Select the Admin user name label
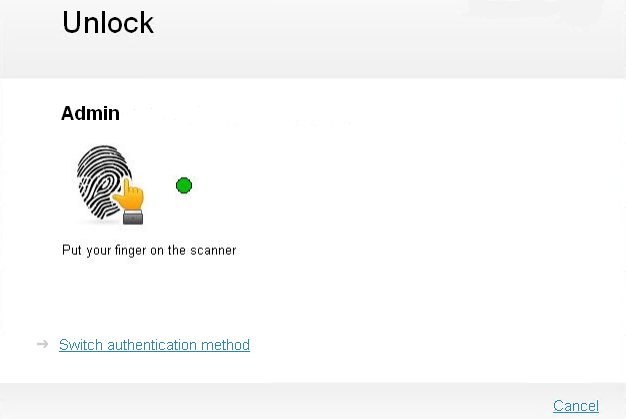Screen dimensions: 626x419 [x=90, y=113]
